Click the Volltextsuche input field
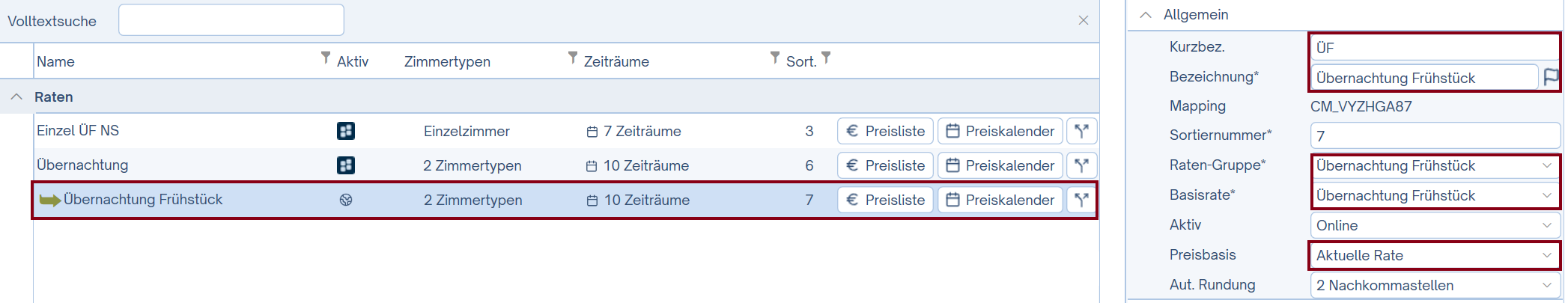Viewport: 1568px width, 303px height. 231,20
